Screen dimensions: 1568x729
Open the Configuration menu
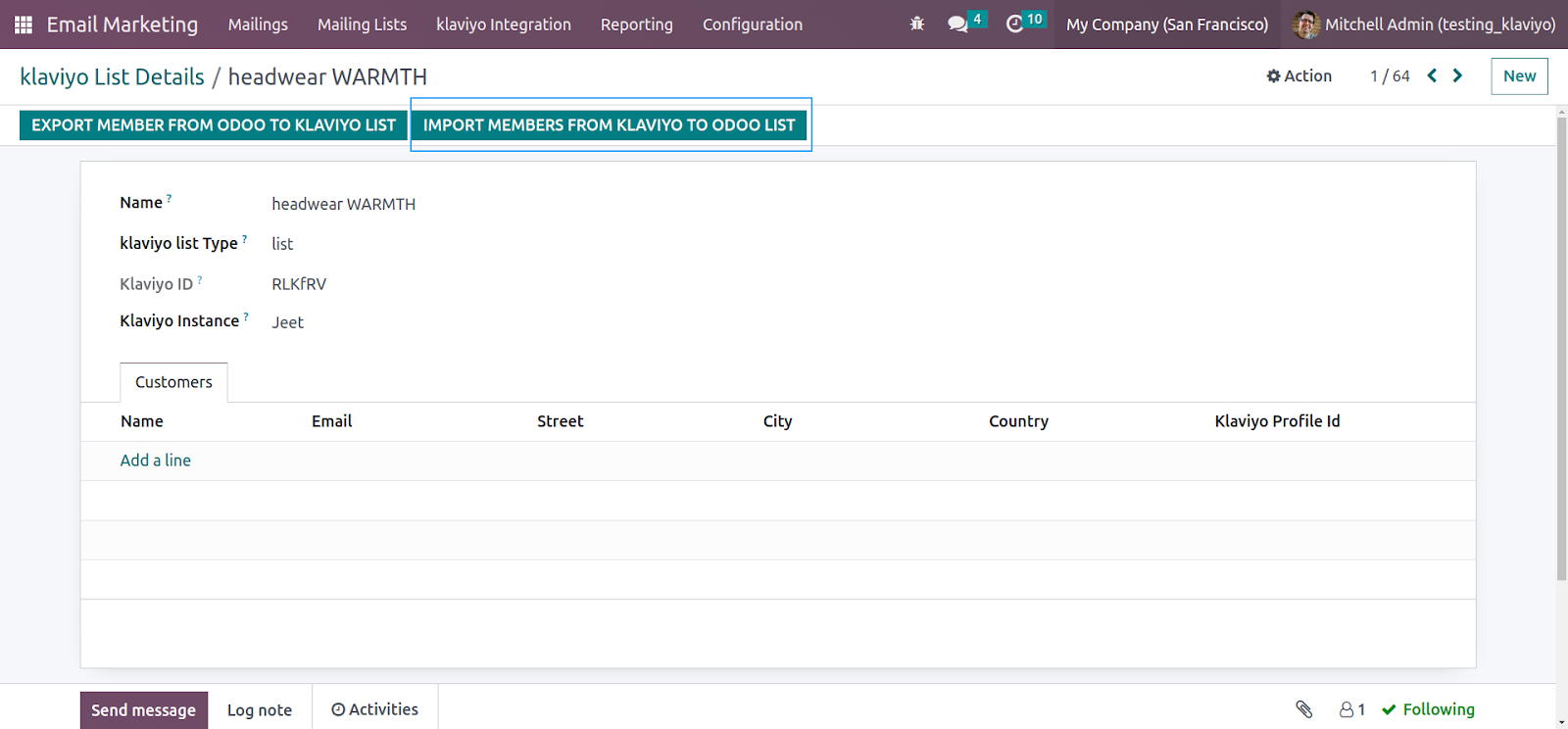point(753,24)
